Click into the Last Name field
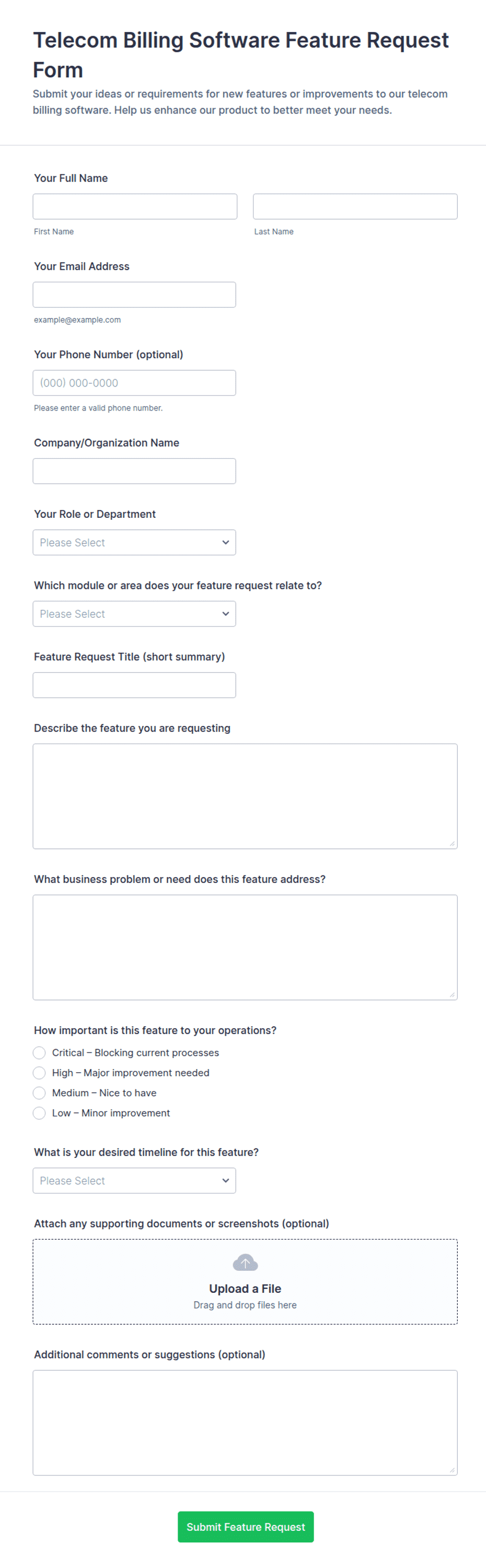Viewport: 486px width, 1568px height. (355, 207)
